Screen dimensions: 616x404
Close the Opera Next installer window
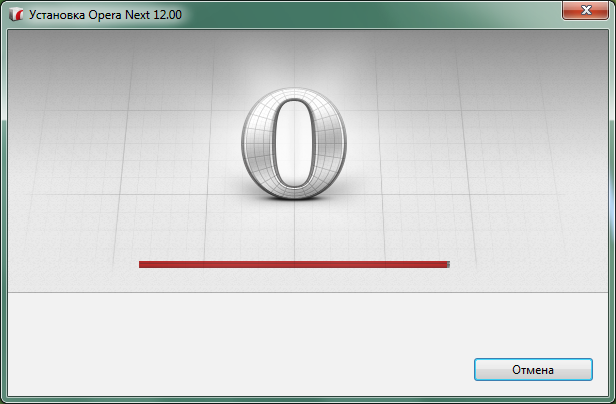coord(585,10)
